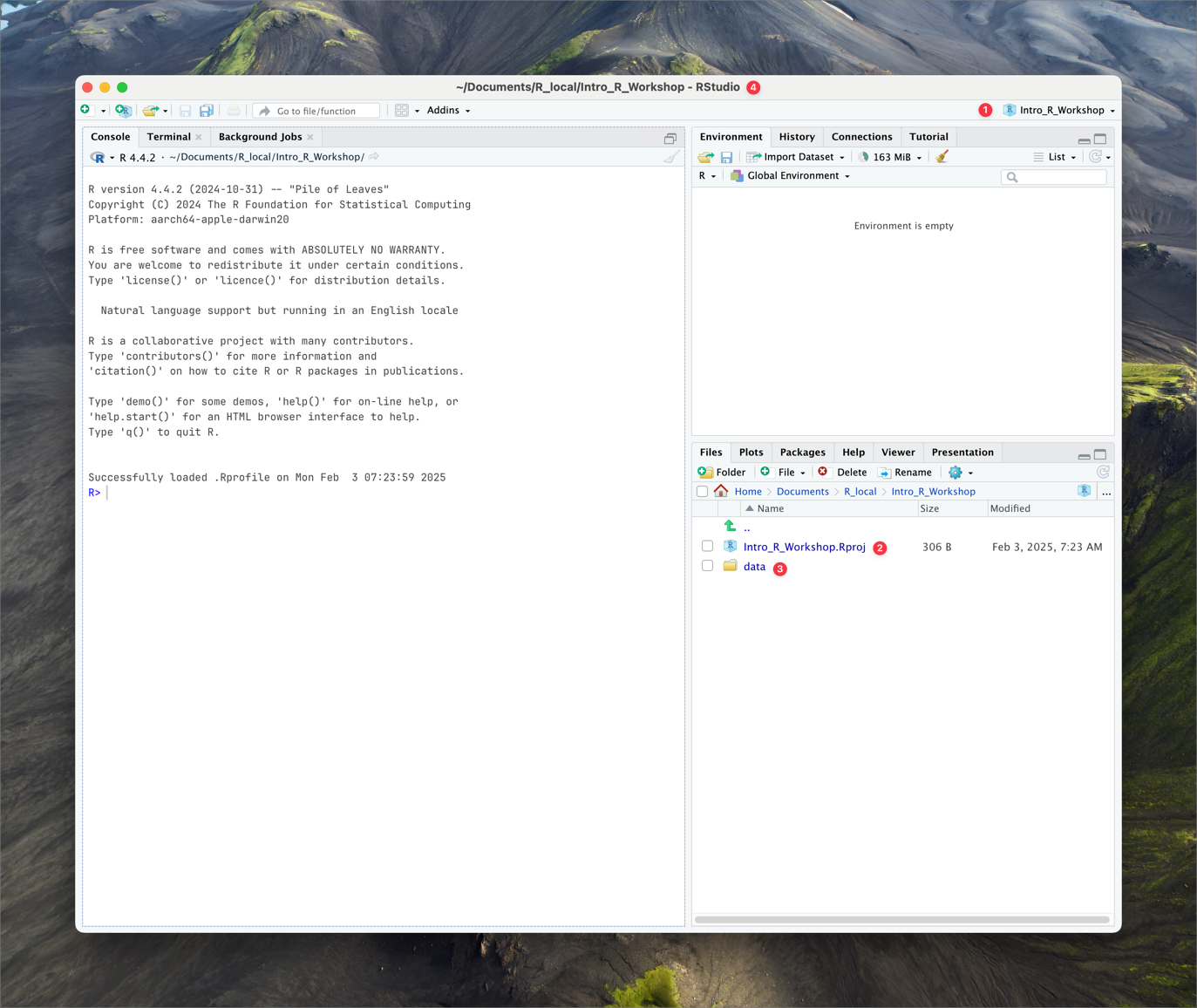Click the Save All documents icon
This screenshot has width=1197, height=1008.
207,111
